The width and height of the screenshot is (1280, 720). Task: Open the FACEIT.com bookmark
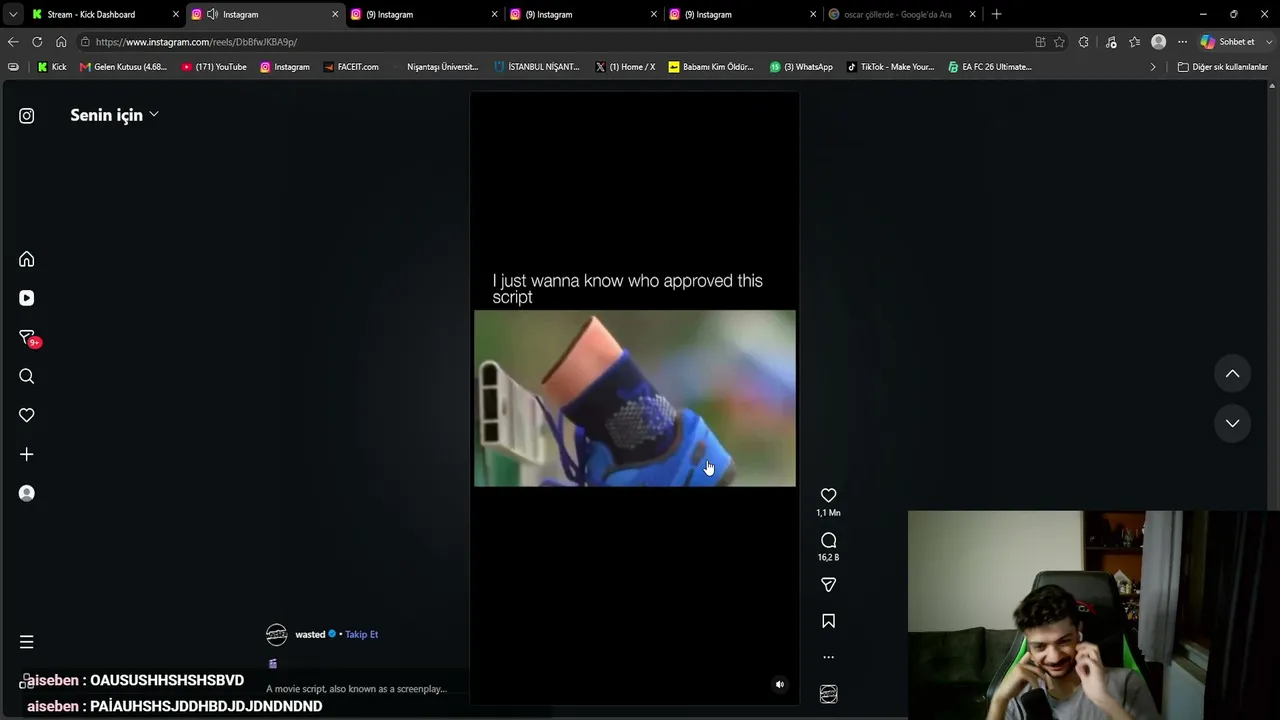click(351, 67)
